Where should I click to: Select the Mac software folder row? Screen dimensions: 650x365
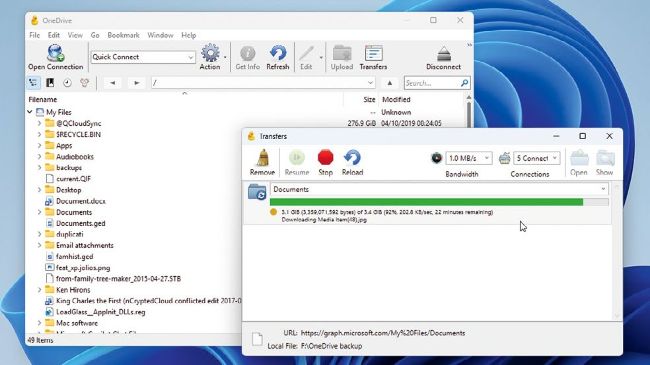coord(77,323)
